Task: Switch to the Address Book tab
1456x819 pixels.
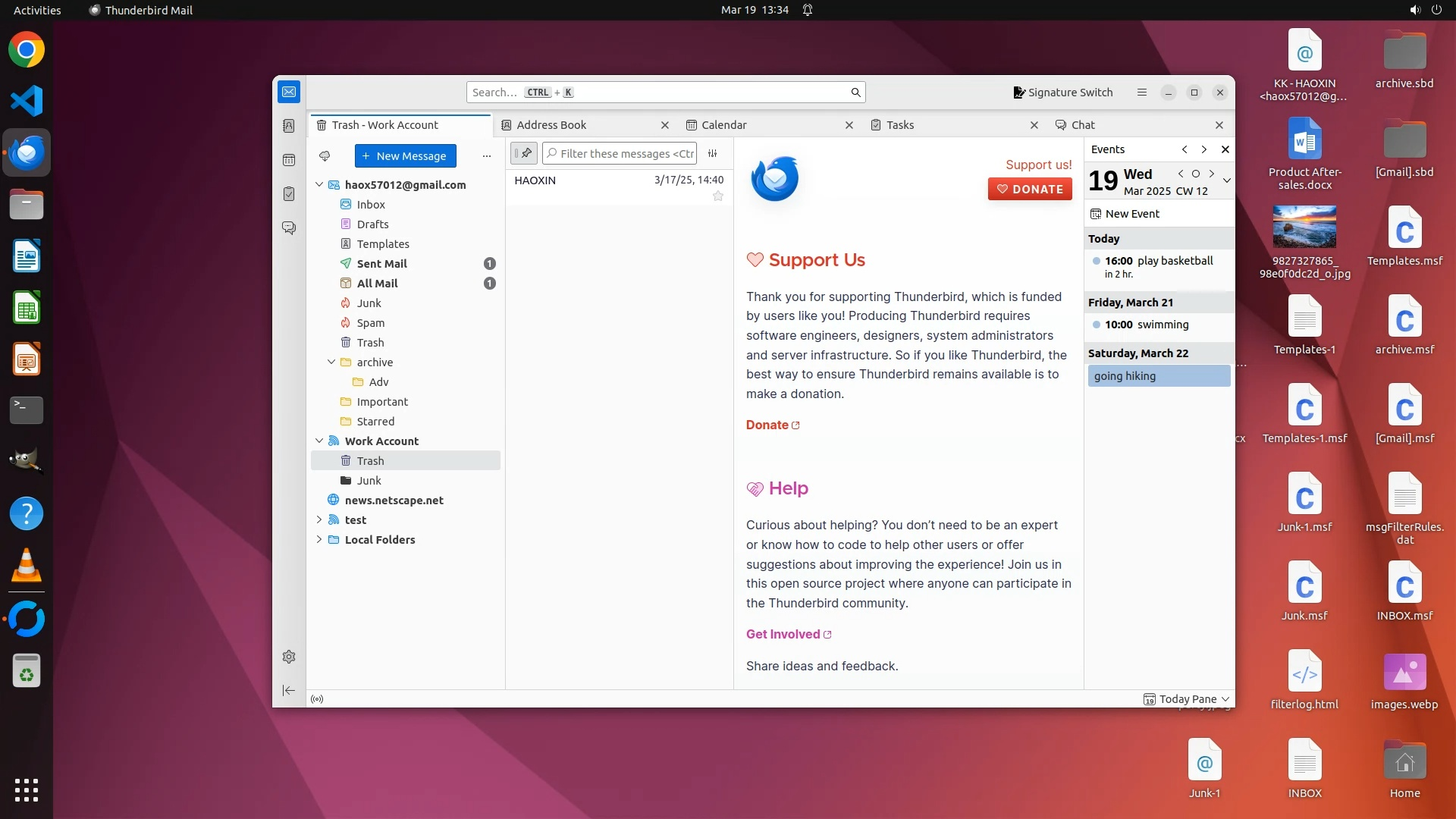Action: 551,125
